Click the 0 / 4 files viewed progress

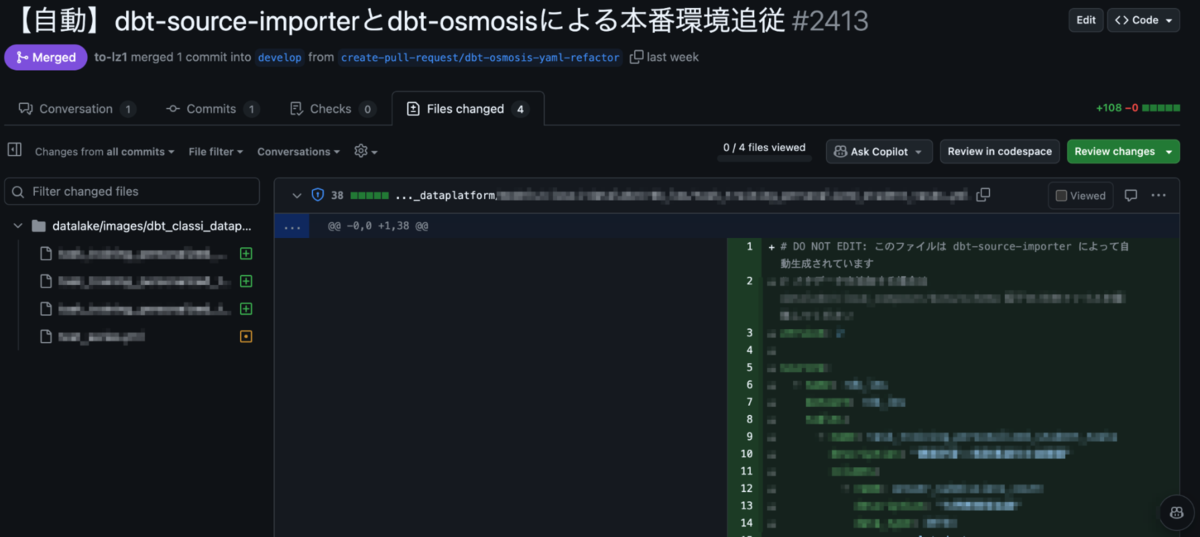click(764, 148)
